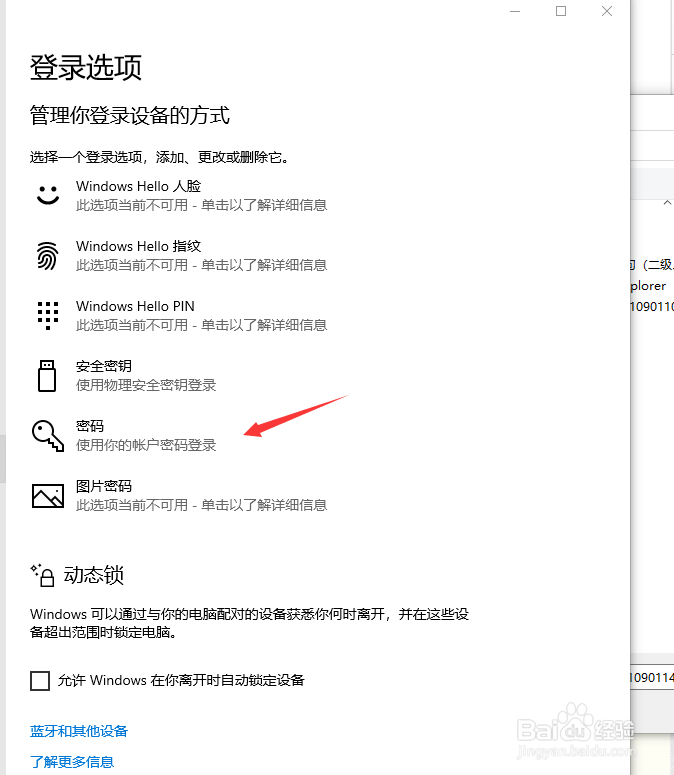Image resolution: width=674 pixels, height=775 pixels.
Task: Click the security key USB icon
Action: click(47, 376)
